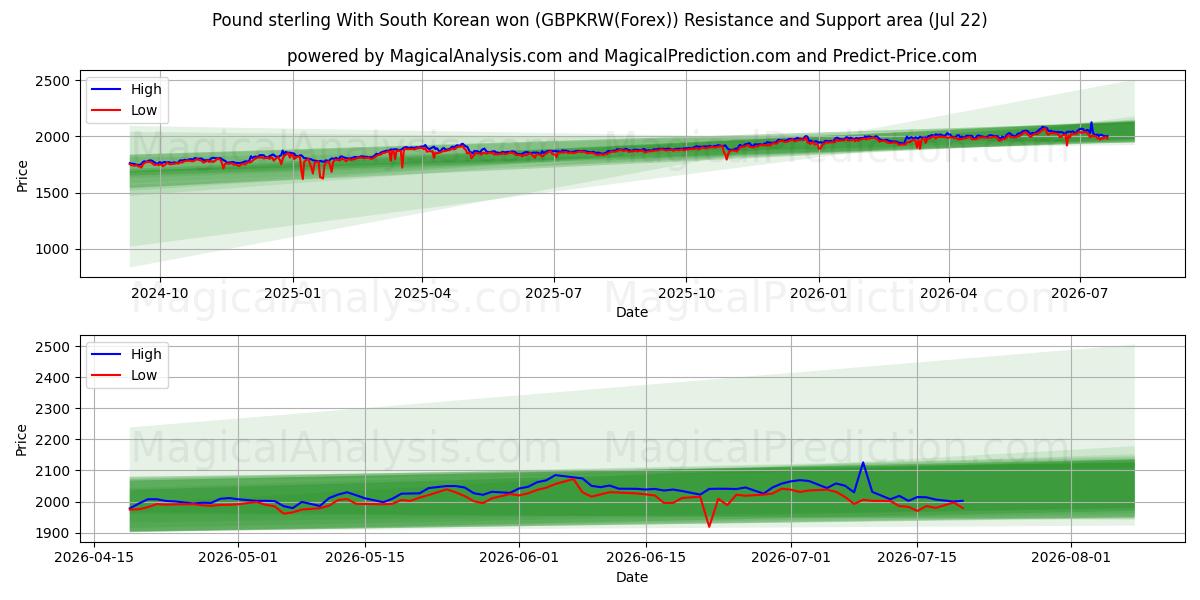Image resolution: width=1200 pixels, height=600 pixels.
Task: Click the 1000 price label on top chart
Action: 54,250
